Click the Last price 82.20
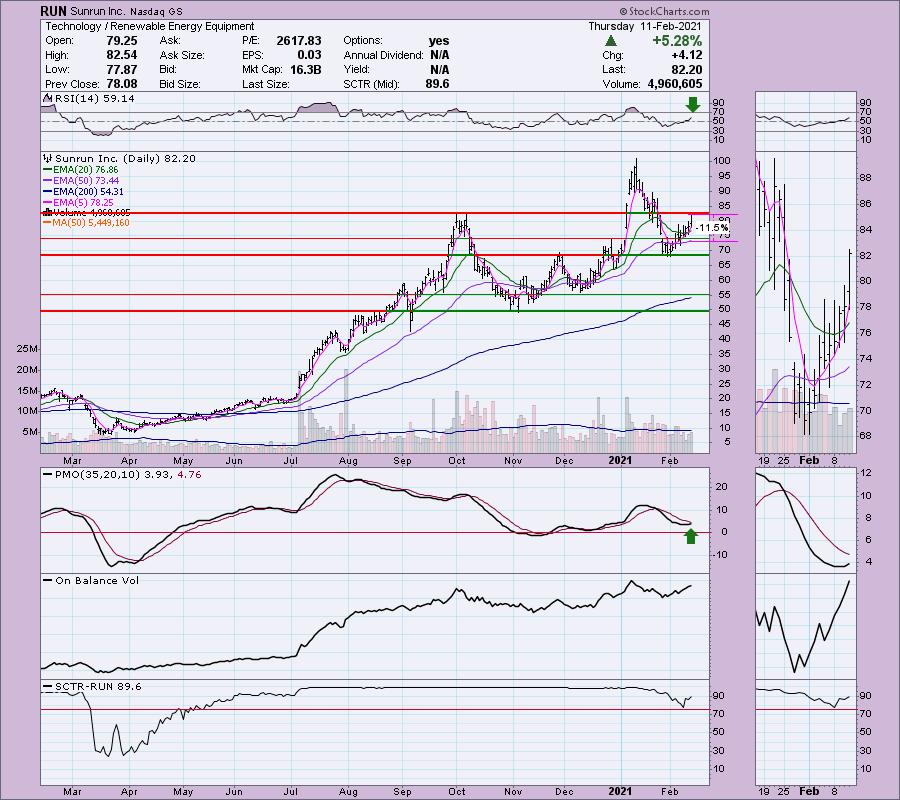 (x=686, y=69)
